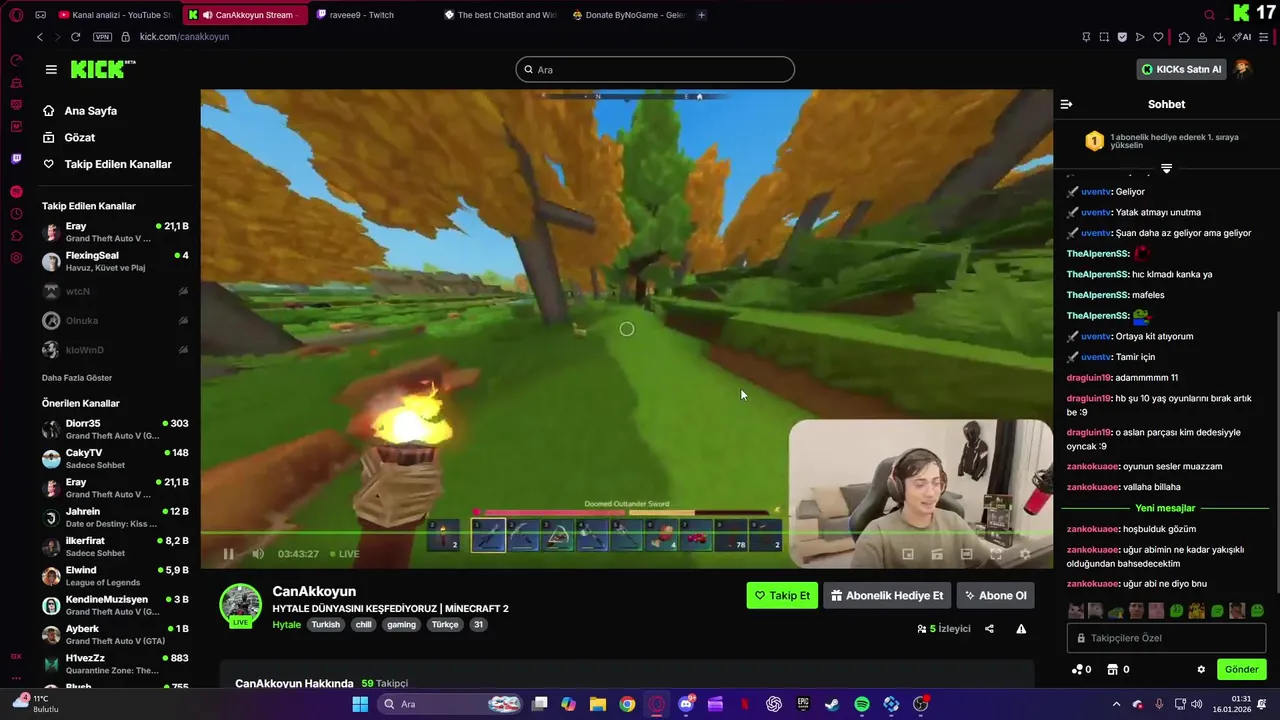Click Abone Ol subscribe button

(x=995, y=595)
